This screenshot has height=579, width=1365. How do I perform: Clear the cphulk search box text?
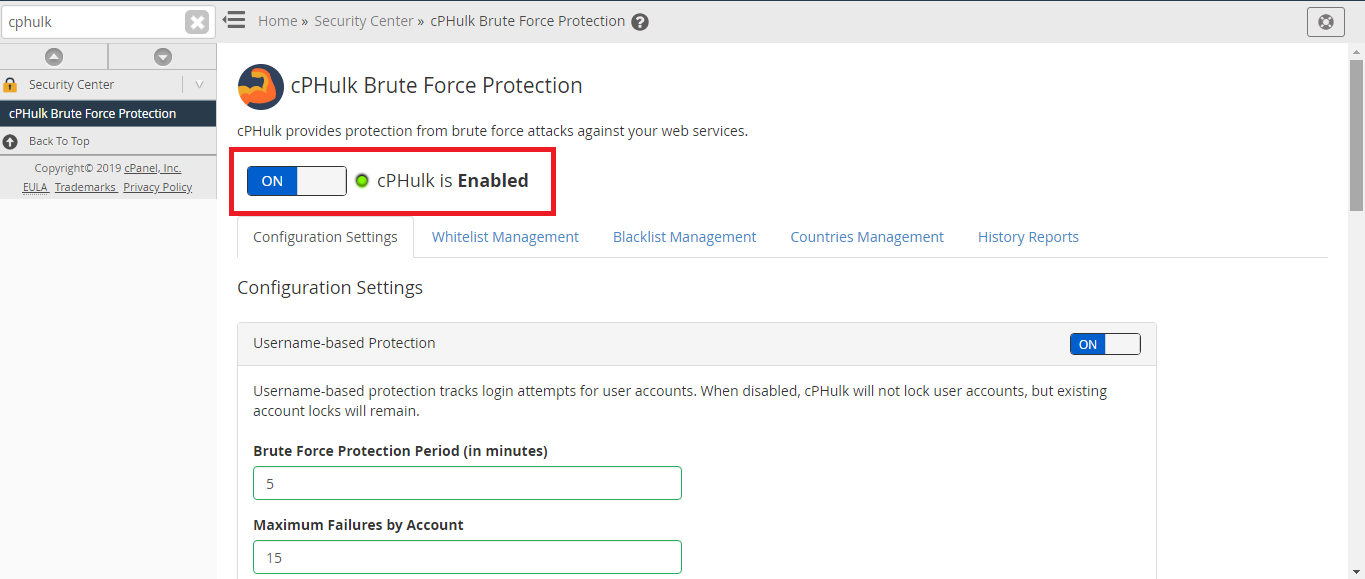click(x=197, y=22)
